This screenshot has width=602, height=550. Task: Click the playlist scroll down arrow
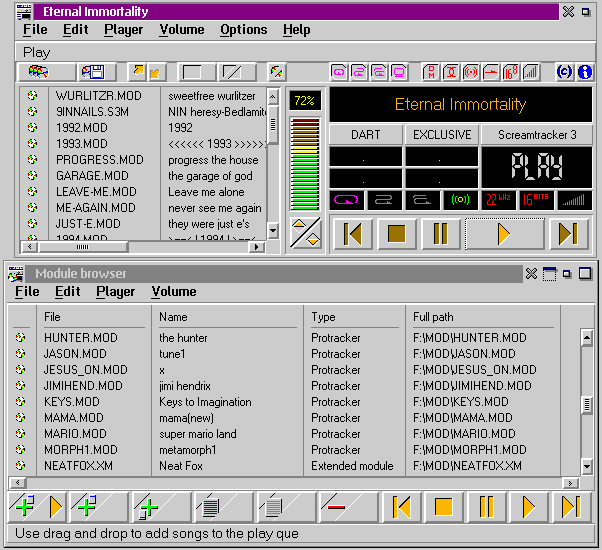(273, 231)
